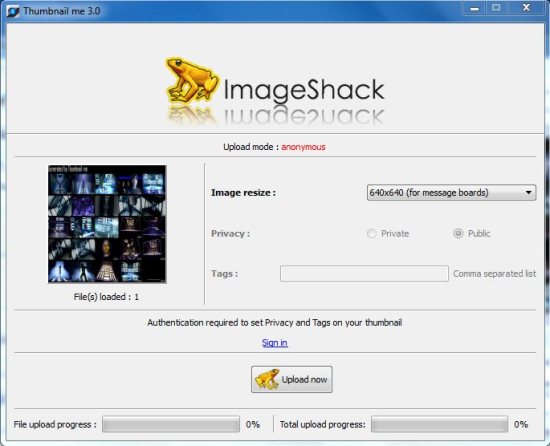
Task: Click the File upload progress bar
Action: coord(171,424)
